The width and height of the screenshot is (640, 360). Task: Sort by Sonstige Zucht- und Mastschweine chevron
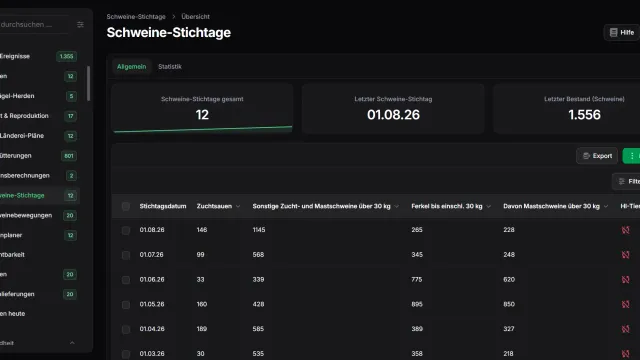click(396, 207)
